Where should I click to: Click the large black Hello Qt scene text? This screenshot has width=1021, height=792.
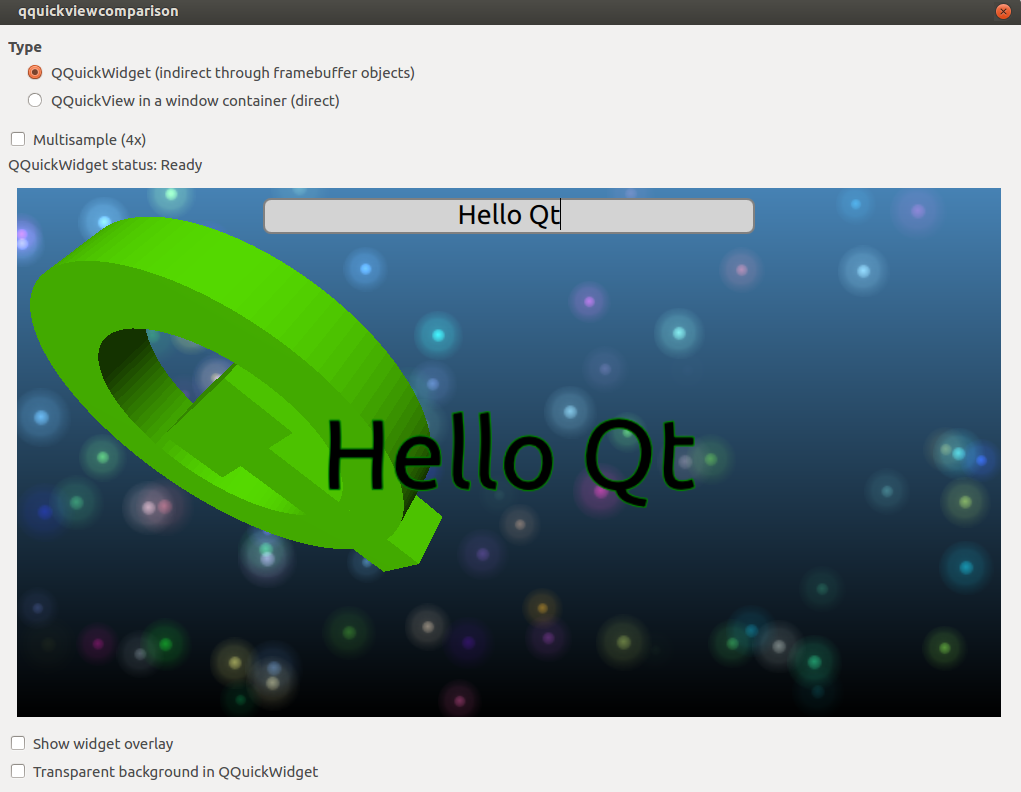510,455
